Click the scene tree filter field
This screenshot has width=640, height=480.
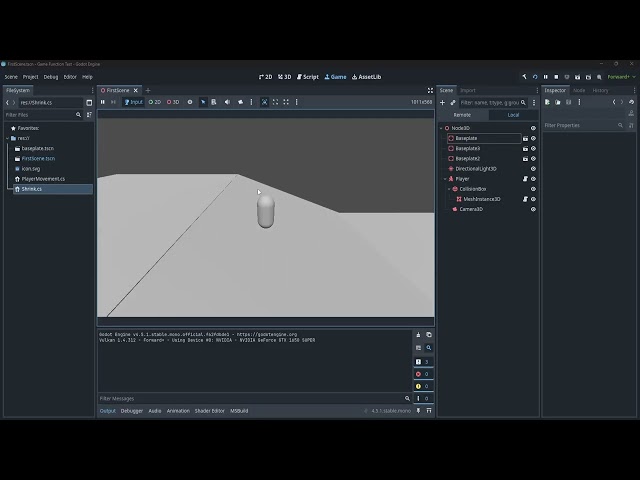coord(493,102)
